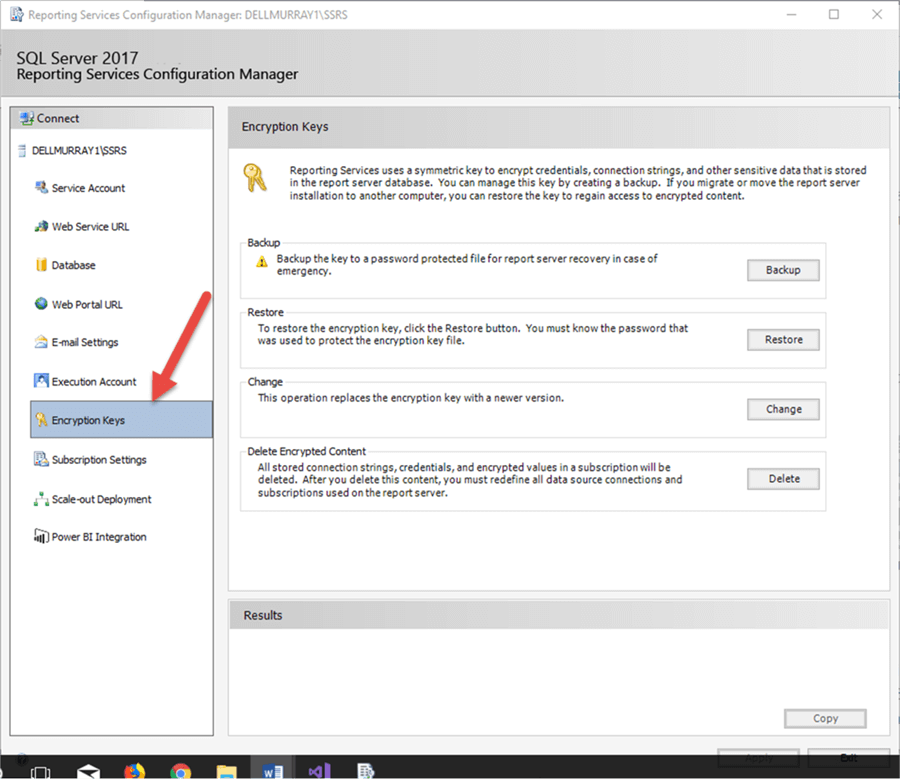
Task: Click the Backup button
Action: [783, 270]
